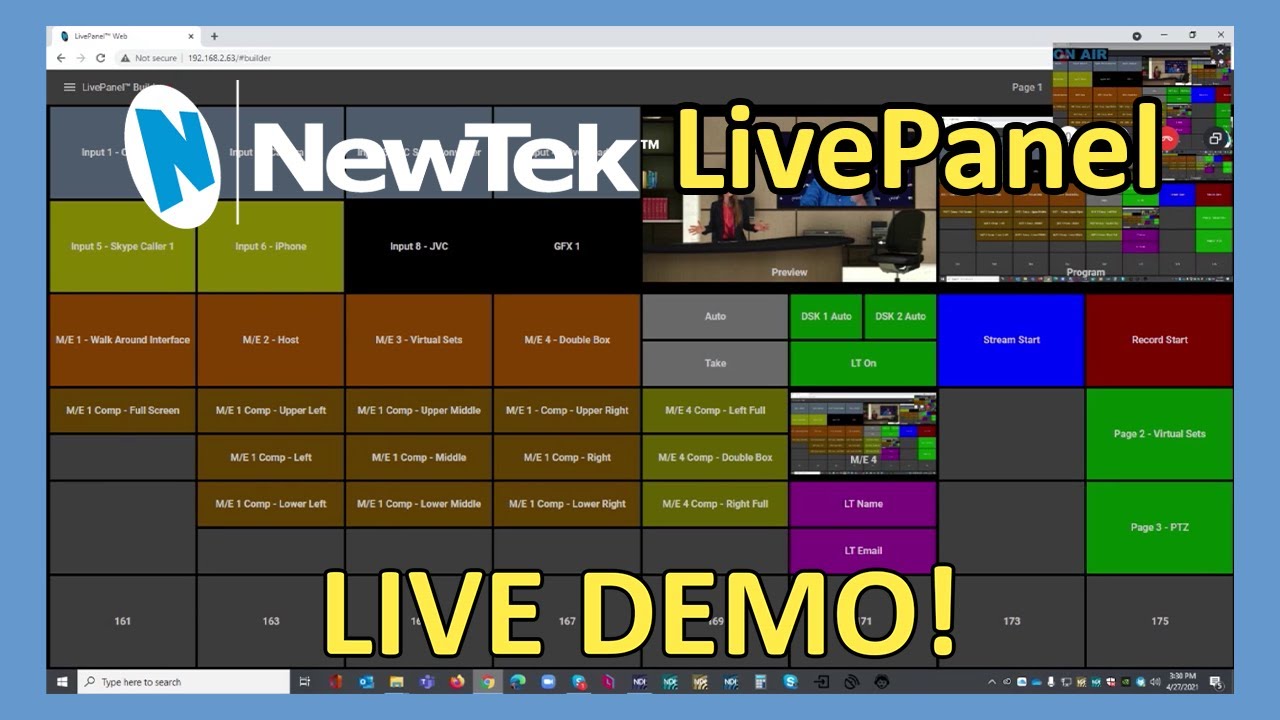Open Zoom from the taskbar
This screenshot has width=1280, height=720.
548,682
